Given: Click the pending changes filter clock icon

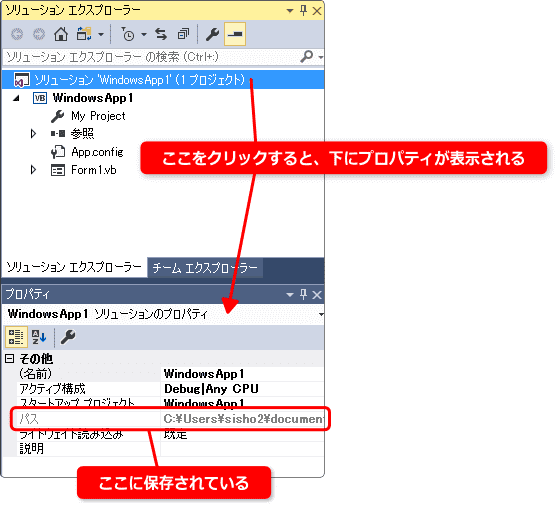Looking at the screenshot, I should pos(128,34).
